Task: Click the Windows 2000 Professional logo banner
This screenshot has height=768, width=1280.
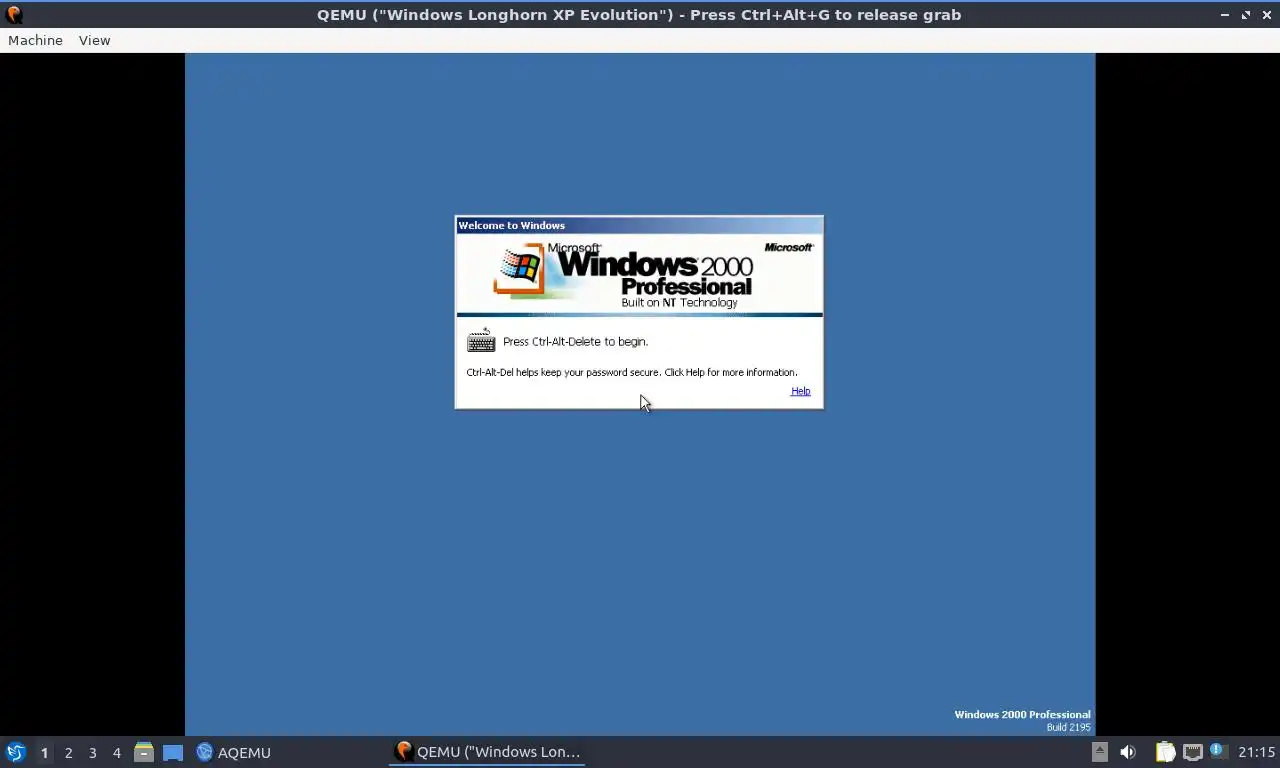Action: point(639,274)
